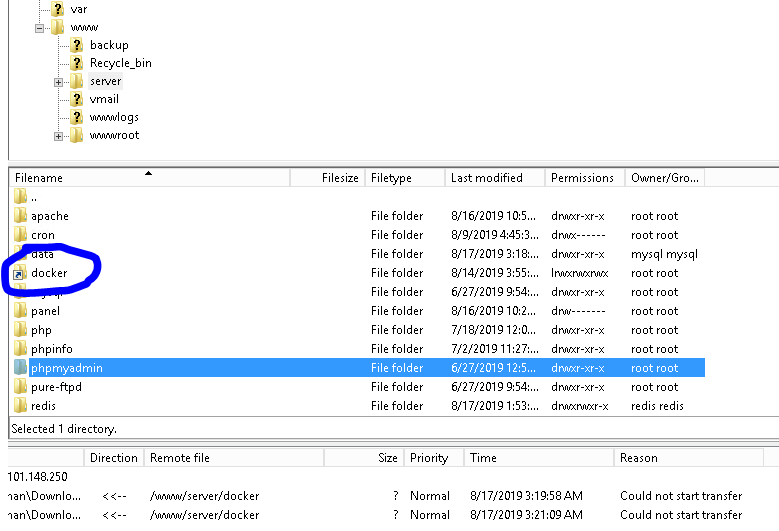Click the docker symlink folder icon
The height and width of the screenshot is (531, 779).
click(20, 273)
